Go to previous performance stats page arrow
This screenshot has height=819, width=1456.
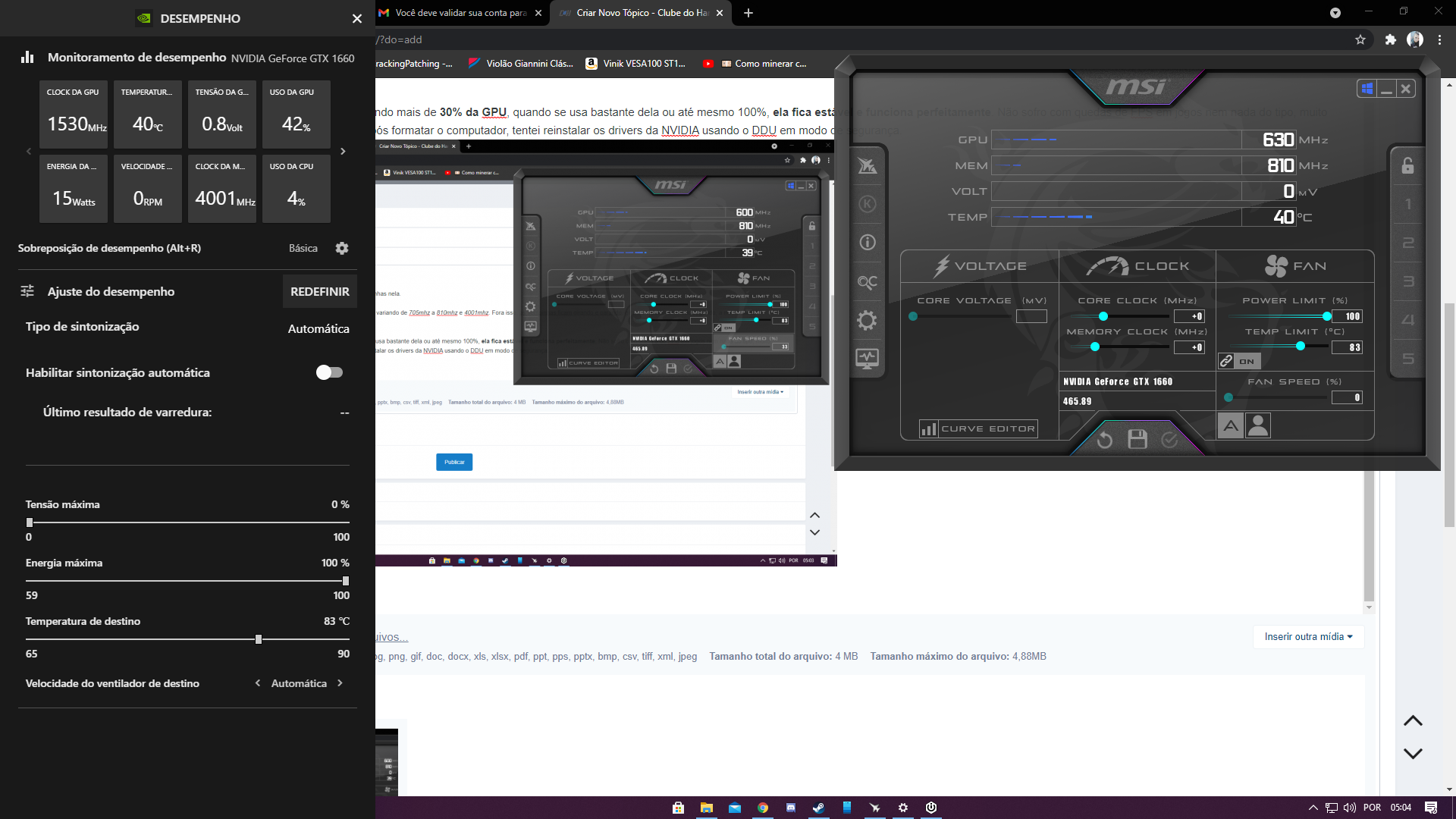pos(29,152)
